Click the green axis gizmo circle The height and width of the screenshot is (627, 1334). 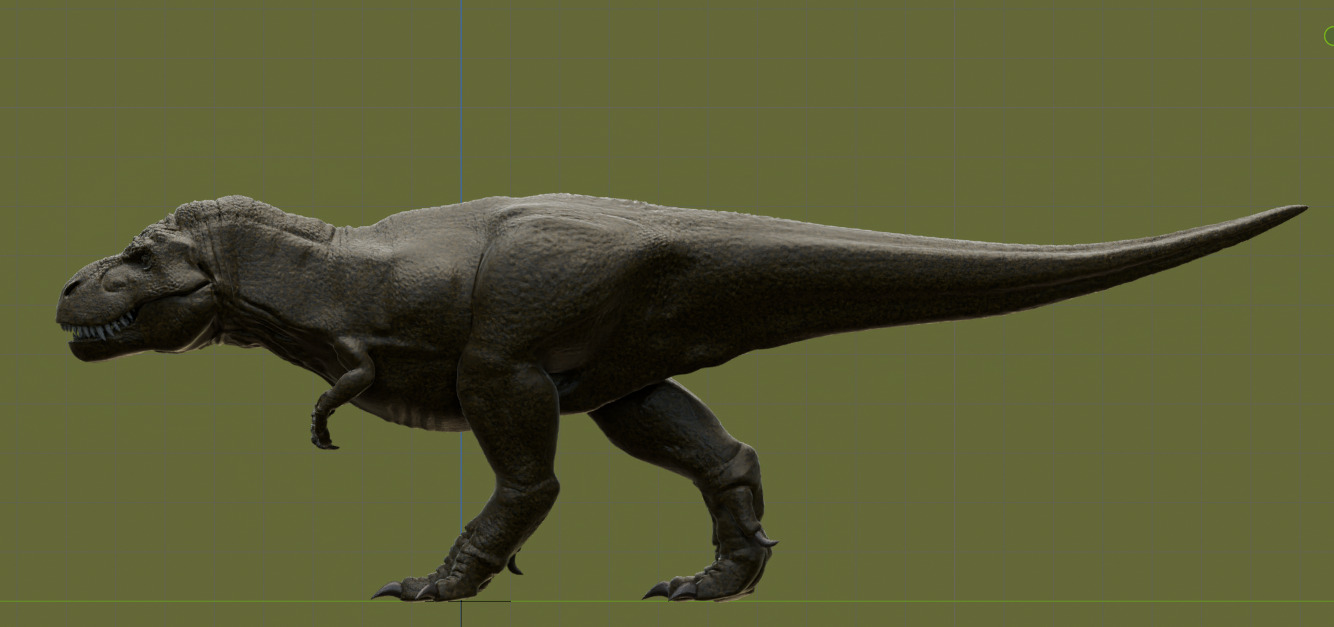[1329, 37]
